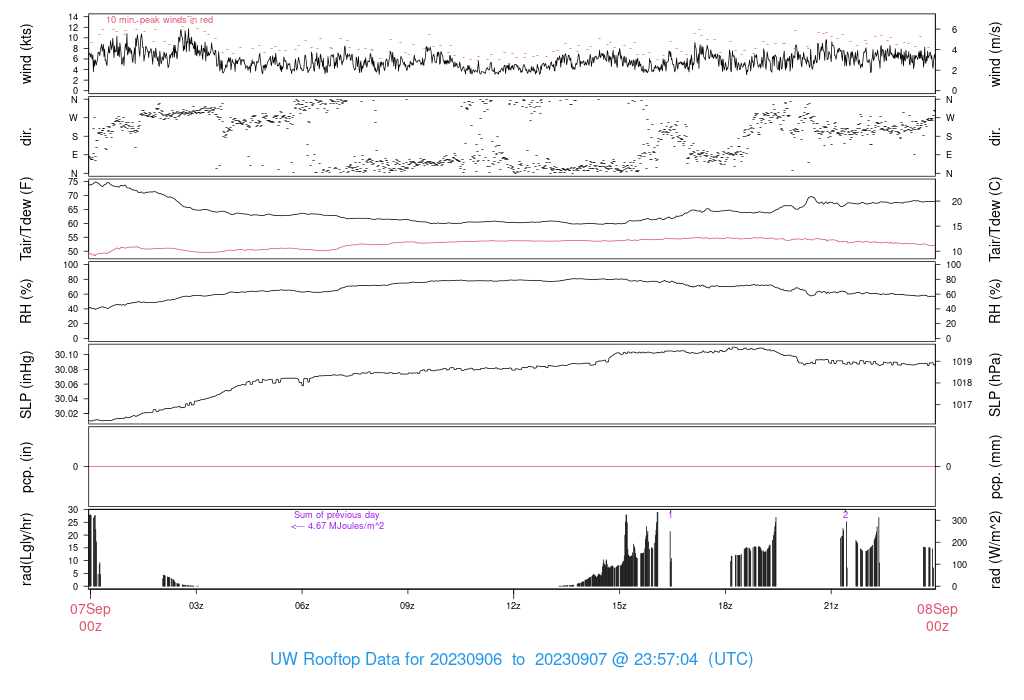
Task: Click the 'rad(Lgly/hr)' axis label
Action: pyautogui.click(x=26, y=549)
